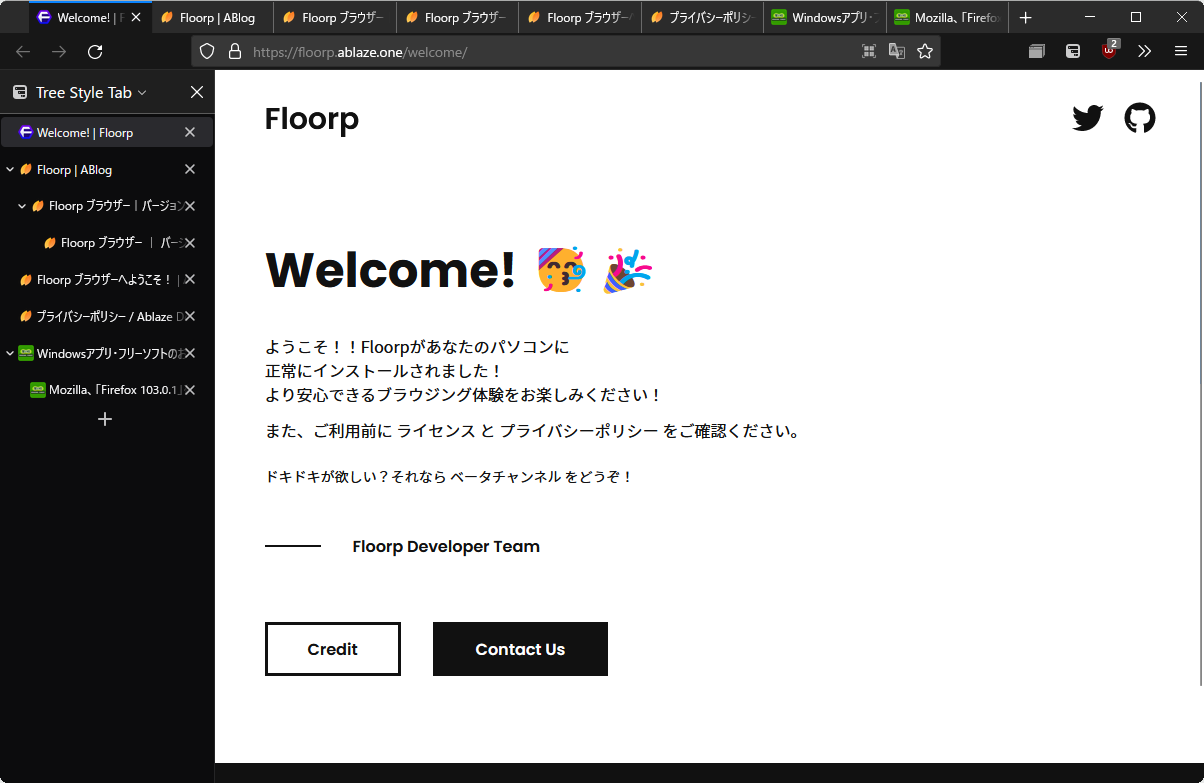1204x783 pixels.
Task: Click the uBlock Origin shield icon
Action: 1108,51
